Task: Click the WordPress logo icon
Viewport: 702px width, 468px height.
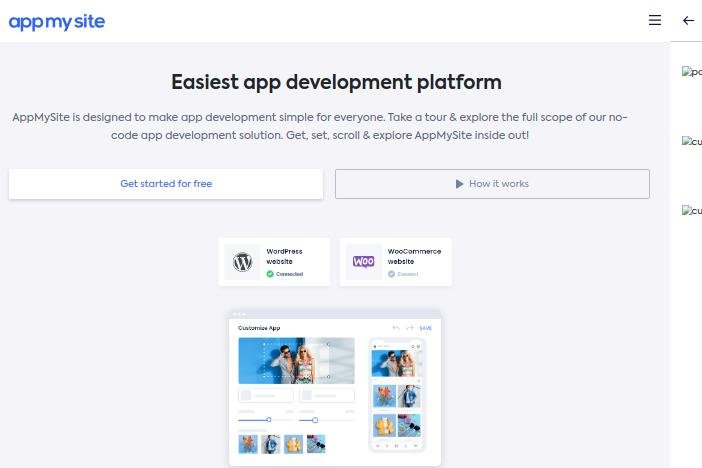Action: tap(242, 262)
